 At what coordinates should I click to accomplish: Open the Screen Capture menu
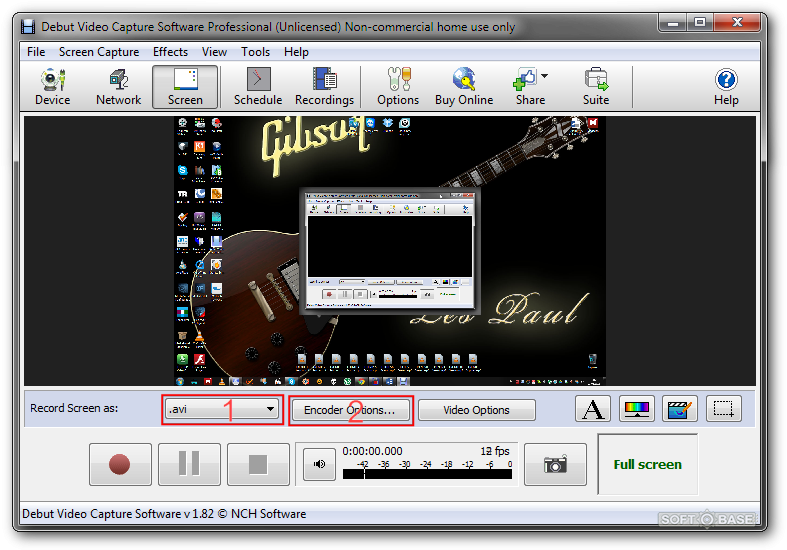99,52
